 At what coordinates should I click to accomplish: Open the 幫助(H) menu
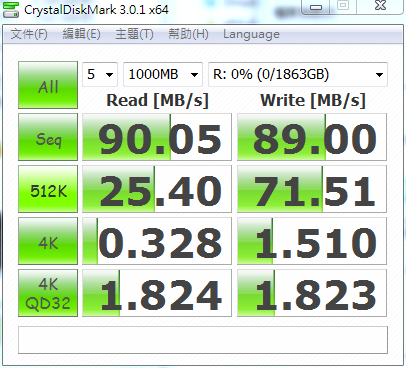188,34
